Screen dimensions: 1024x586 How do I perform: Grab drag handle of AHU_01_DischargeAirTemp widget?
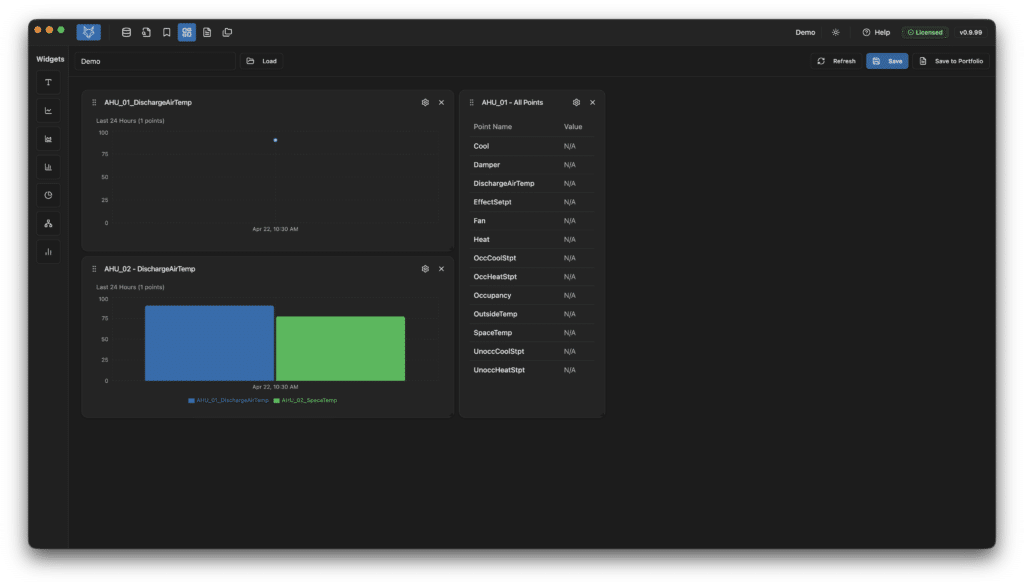(x=94, y=103)
